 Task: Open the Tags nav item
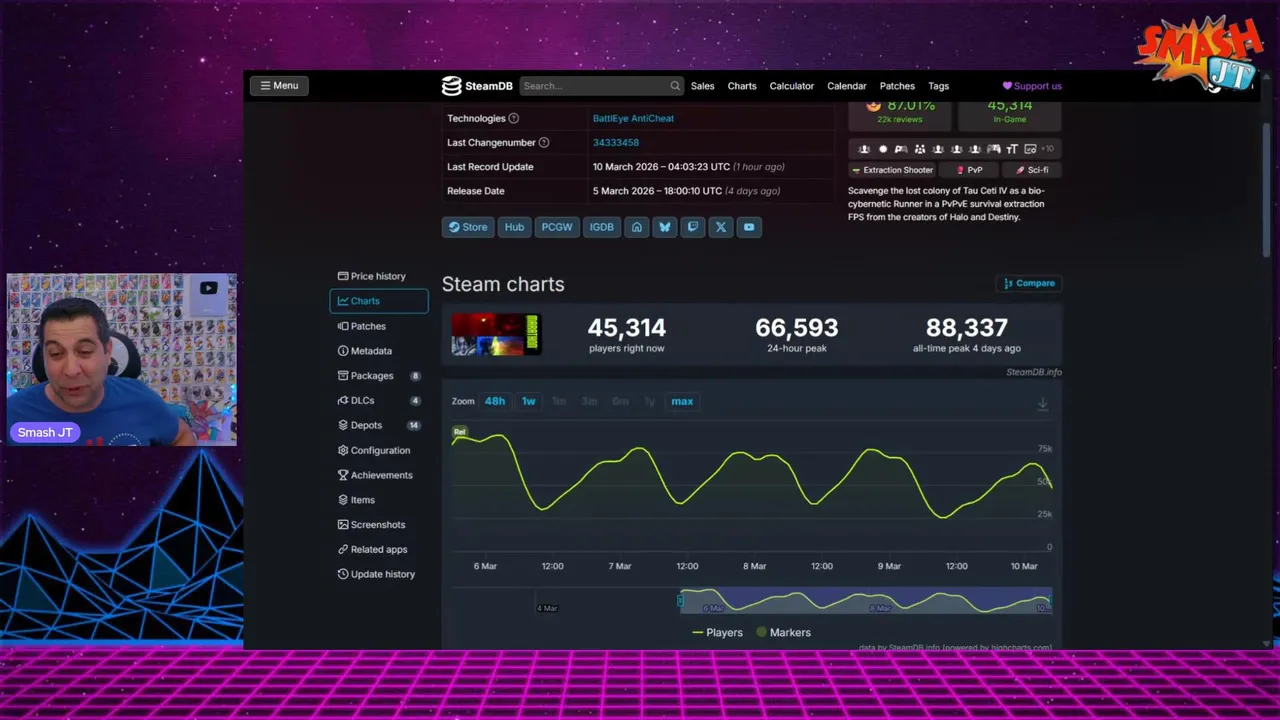938,86
